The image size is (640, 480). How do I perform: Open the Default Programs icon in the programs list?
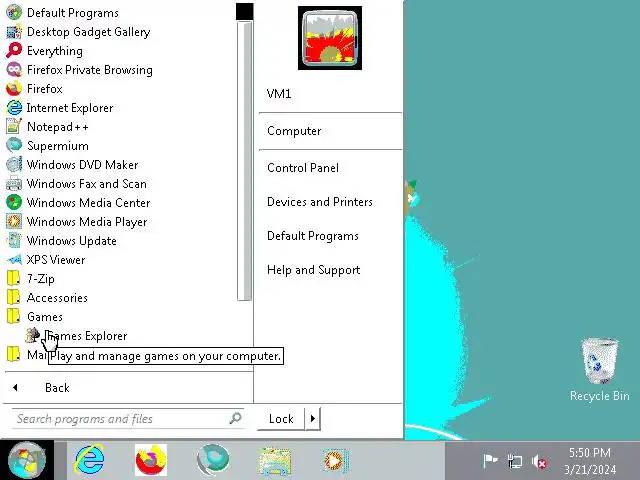(14, 13)
